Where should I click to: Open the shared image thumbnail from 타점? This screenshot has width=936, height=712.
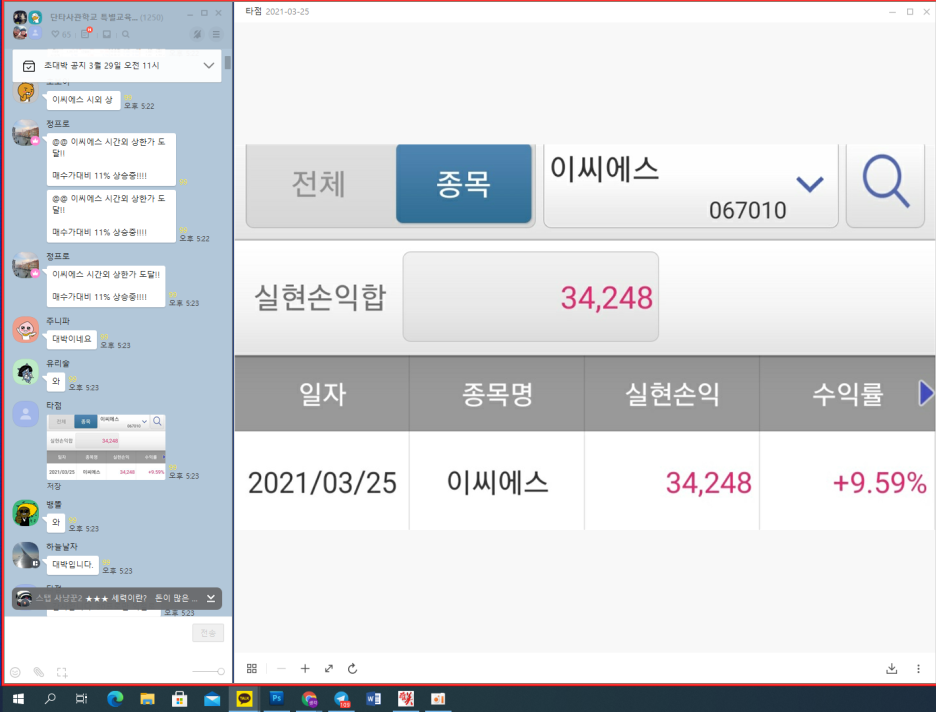point(106,445)
